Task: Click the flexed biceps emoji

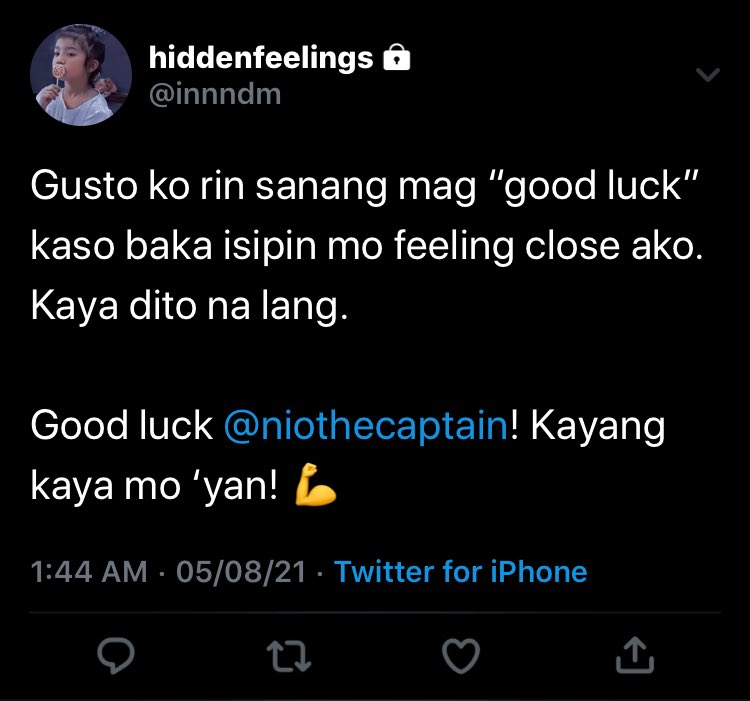Action: [x=315, y=484]
